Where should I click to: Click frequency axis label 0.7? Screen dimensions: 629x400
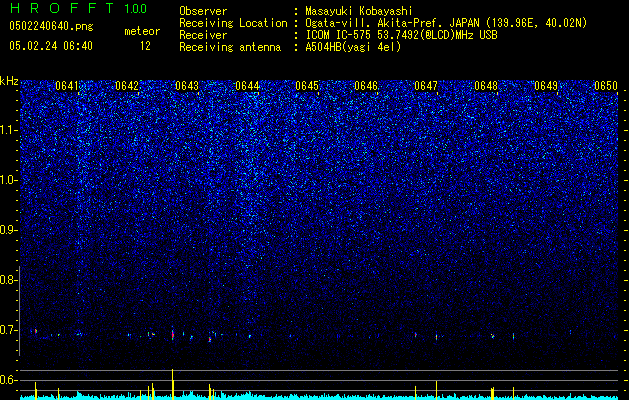[8, 330]
